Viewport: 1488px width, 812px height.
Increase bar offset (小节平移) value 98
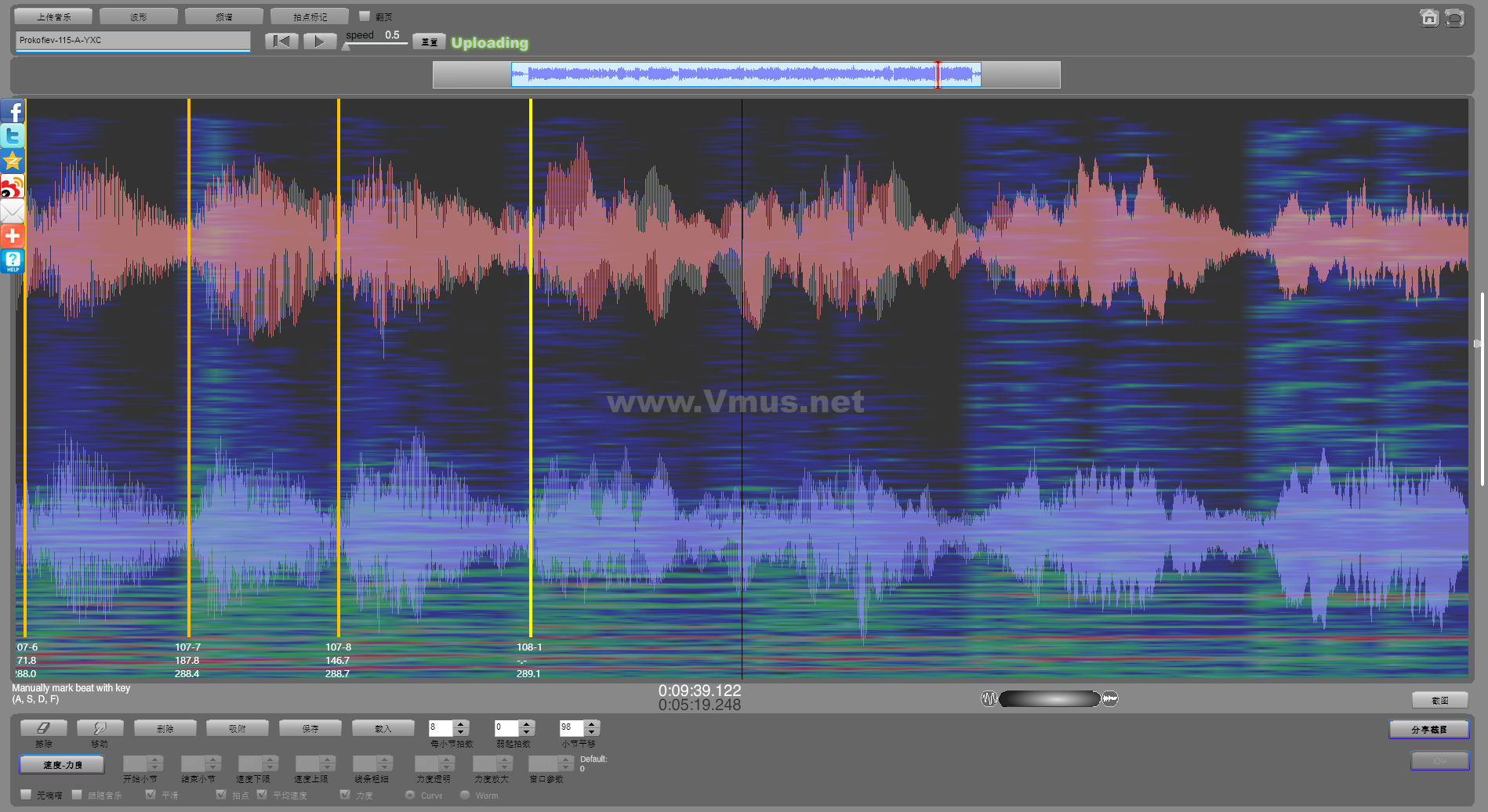tap(593, 724)
